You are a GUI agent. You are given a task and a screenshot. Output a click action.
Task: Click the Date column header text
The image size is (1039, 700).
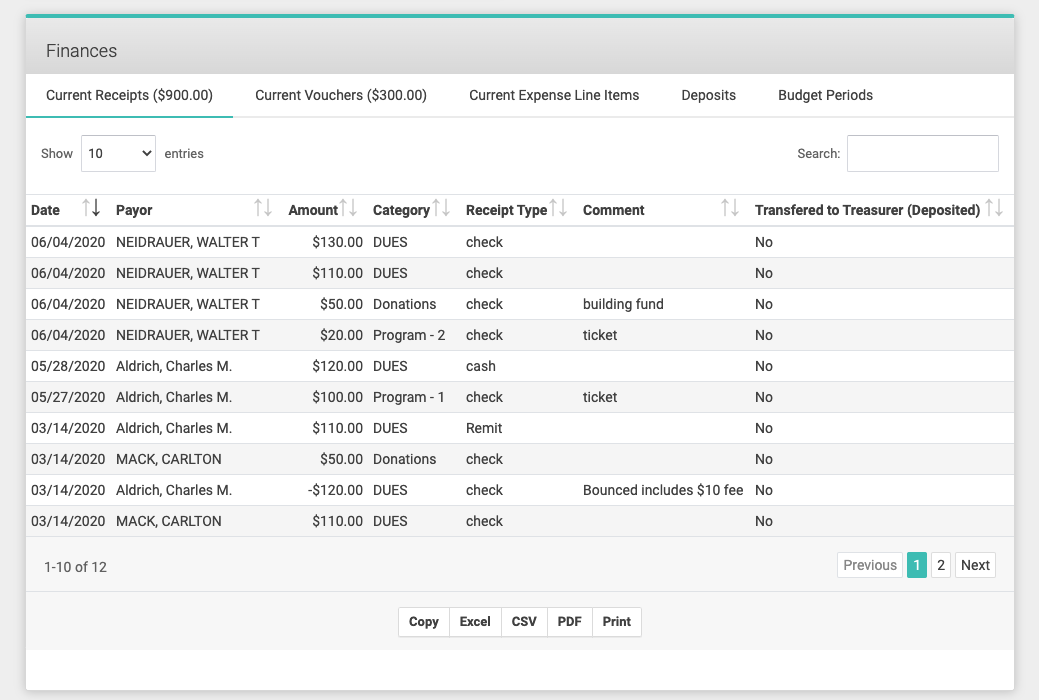click(x=45, y=210)
